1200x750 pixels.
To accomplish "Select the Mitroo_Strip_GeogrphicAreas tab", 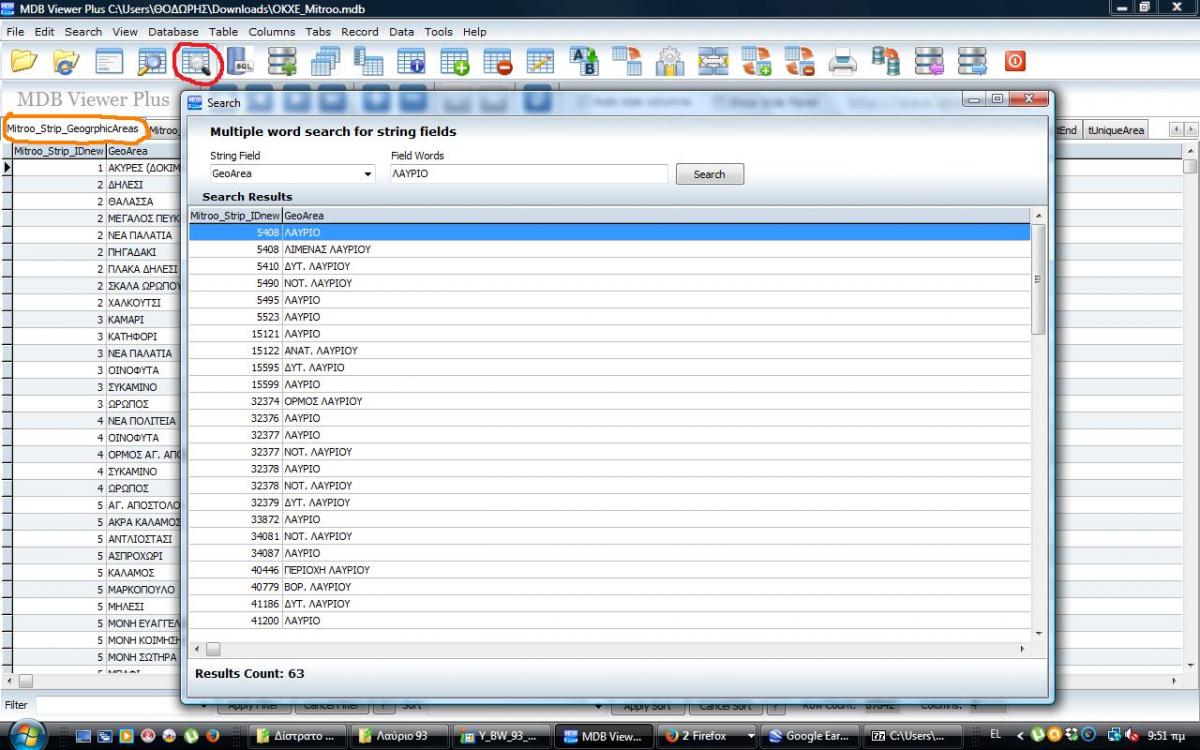I will (x=73, y=129).
